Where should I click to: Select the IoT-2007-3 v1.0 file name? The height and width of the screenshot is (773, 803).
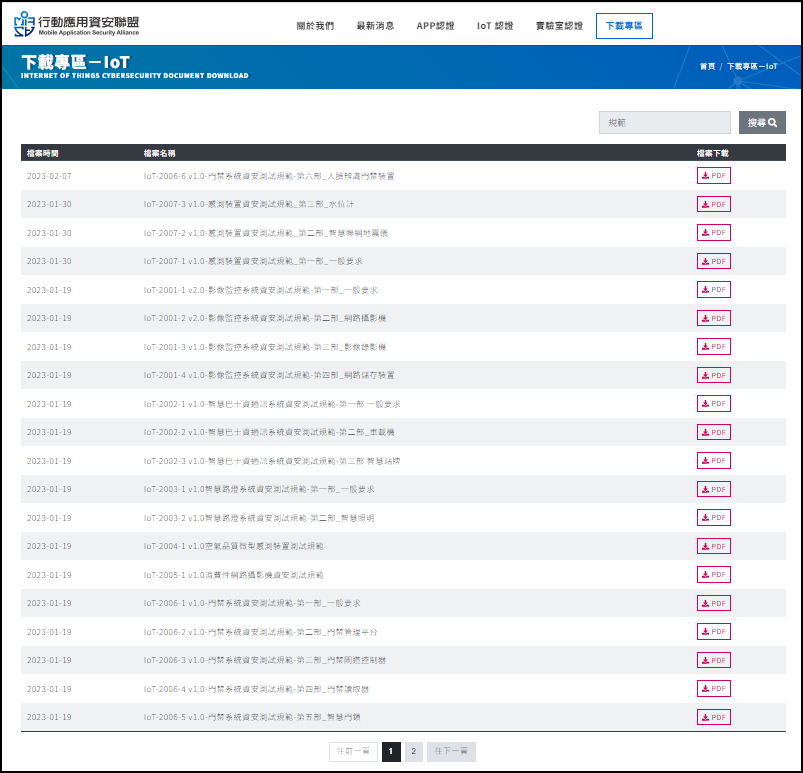click(x=248, y=204)
